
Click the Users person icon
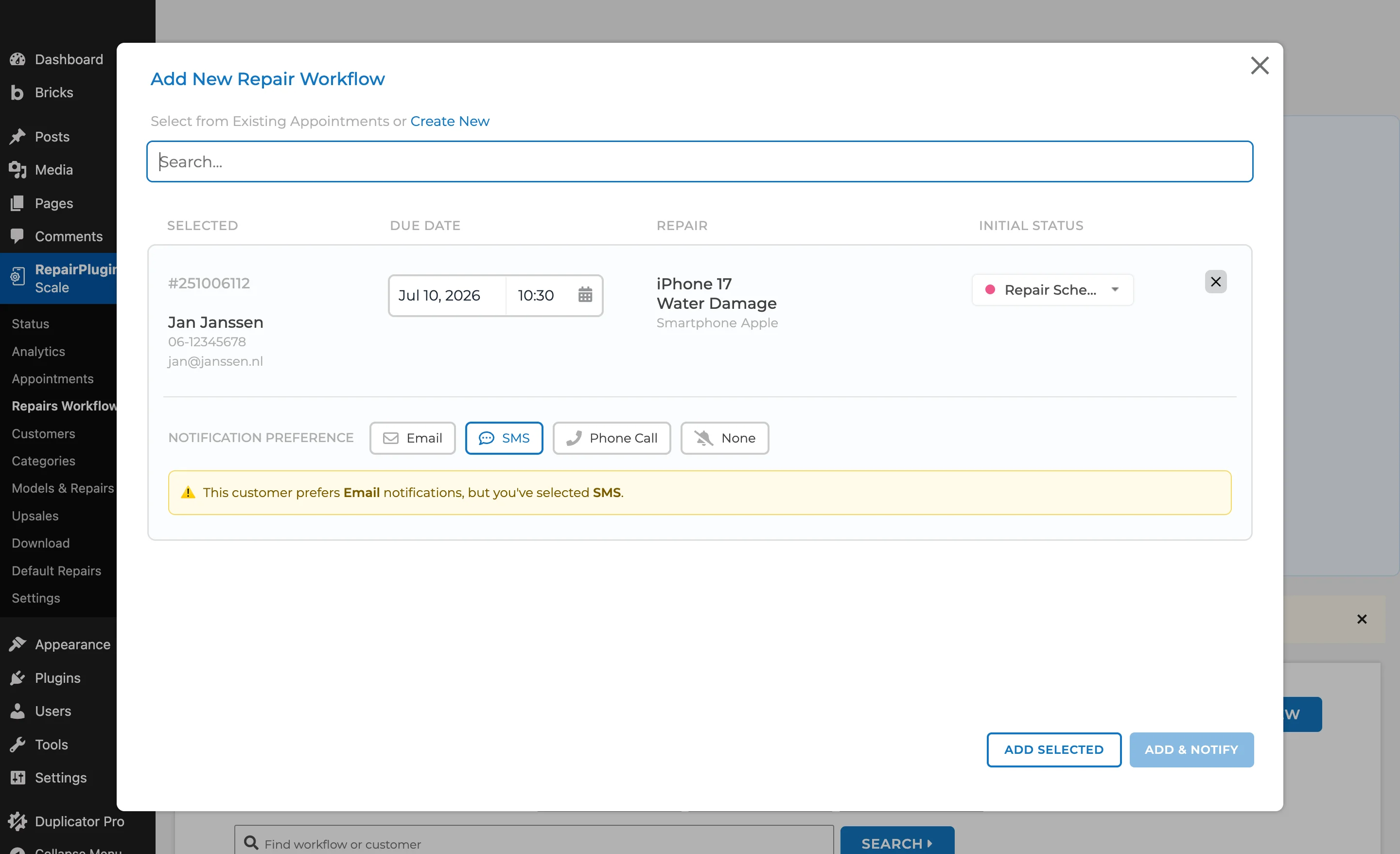tap(17, 711)
